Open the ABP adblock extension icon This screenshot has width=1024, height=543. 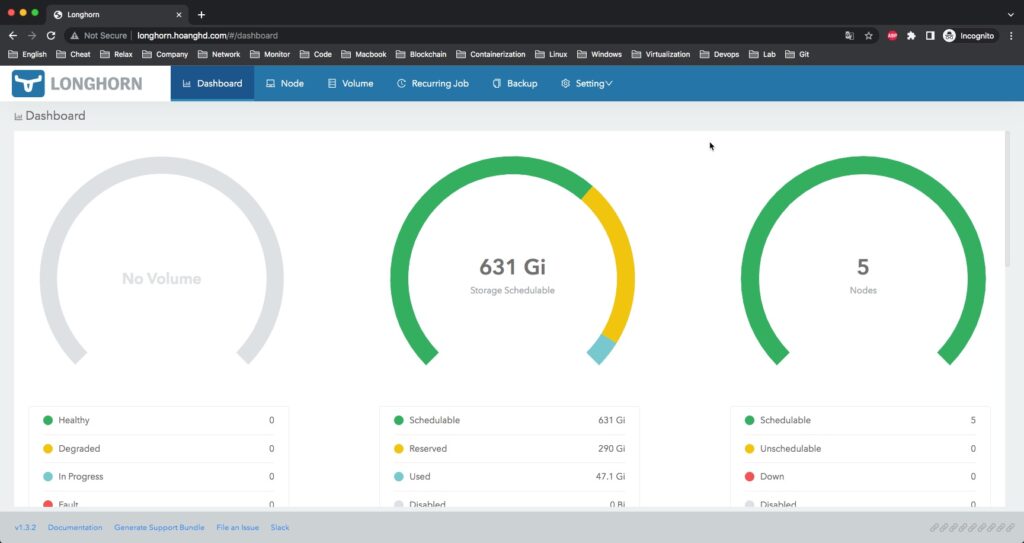pos(892,36)
